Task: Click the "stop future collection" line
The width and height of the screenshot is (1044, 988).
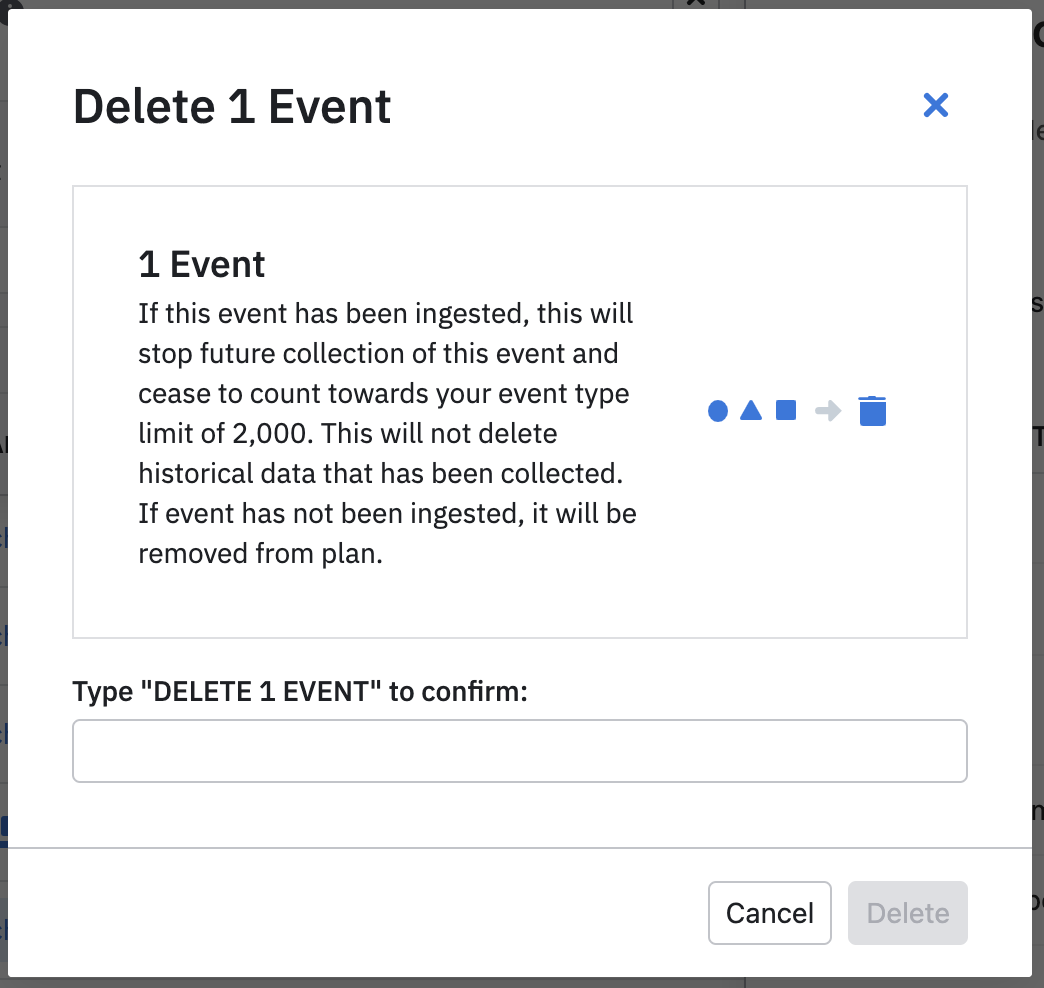Action: pos(378,354)
